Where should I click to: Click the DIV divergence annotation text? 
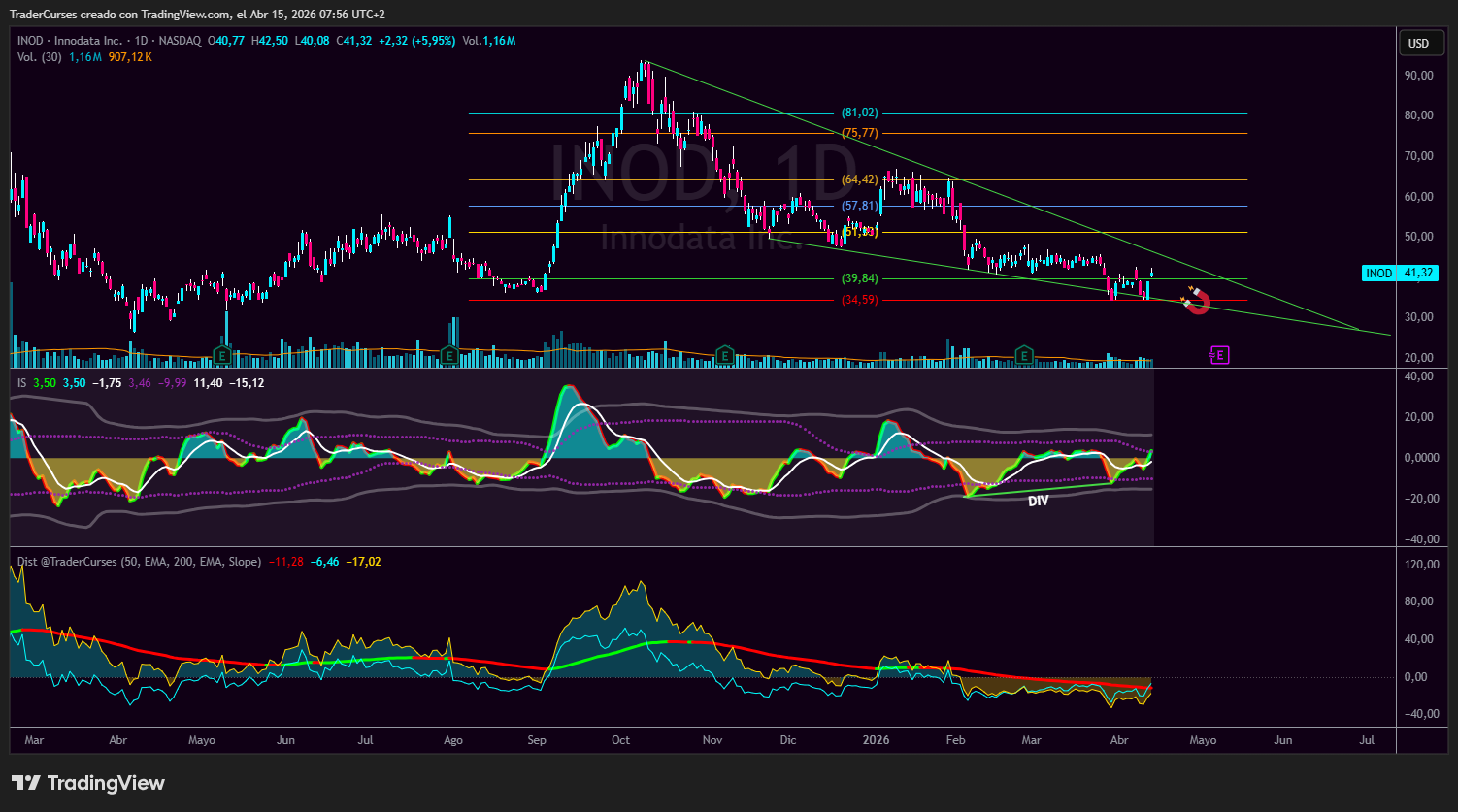click(x=1038, y=502)
